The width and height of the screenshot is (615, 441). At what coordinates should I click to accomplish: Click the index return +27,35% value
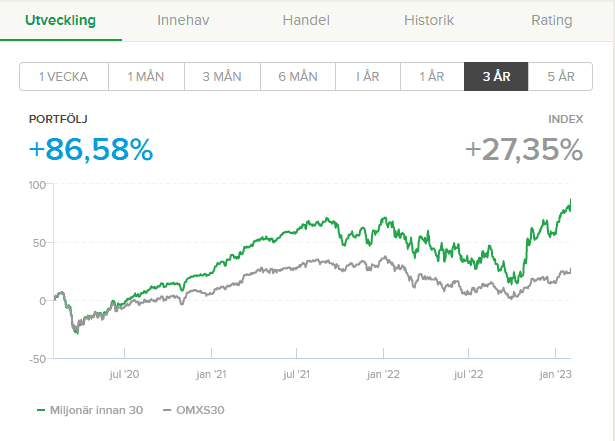coord(524,150)
